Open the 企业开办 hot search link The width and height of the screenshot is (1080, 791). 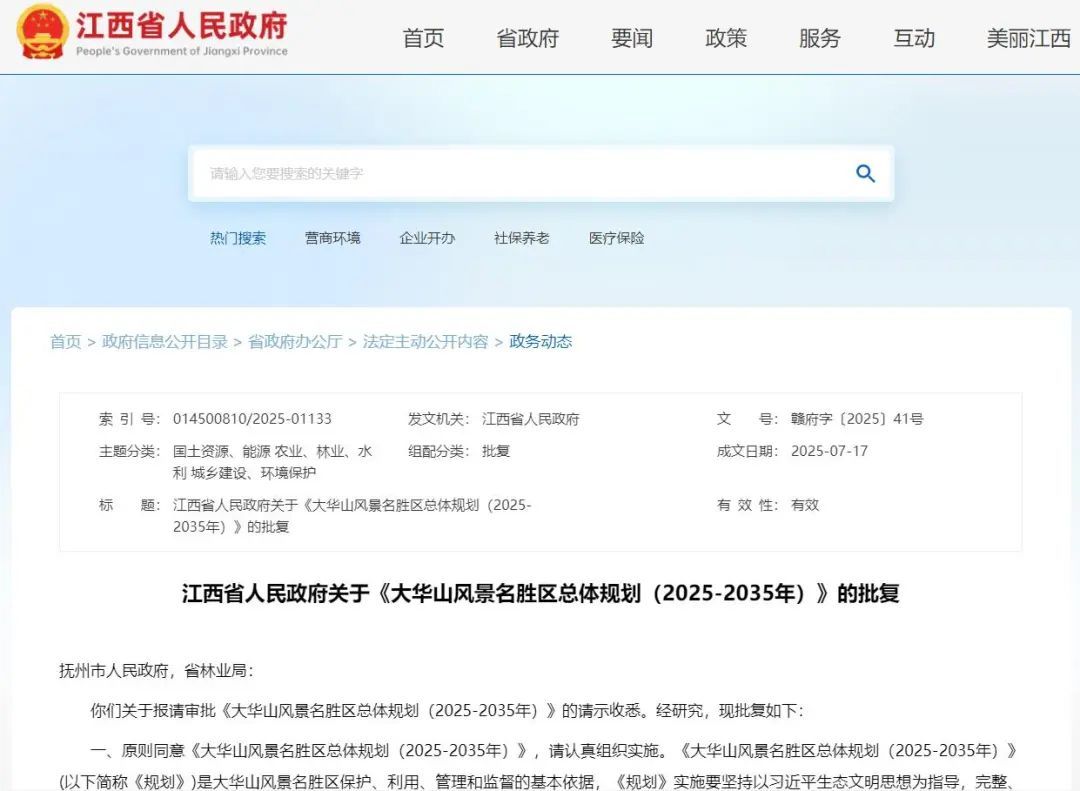point(426,238)
